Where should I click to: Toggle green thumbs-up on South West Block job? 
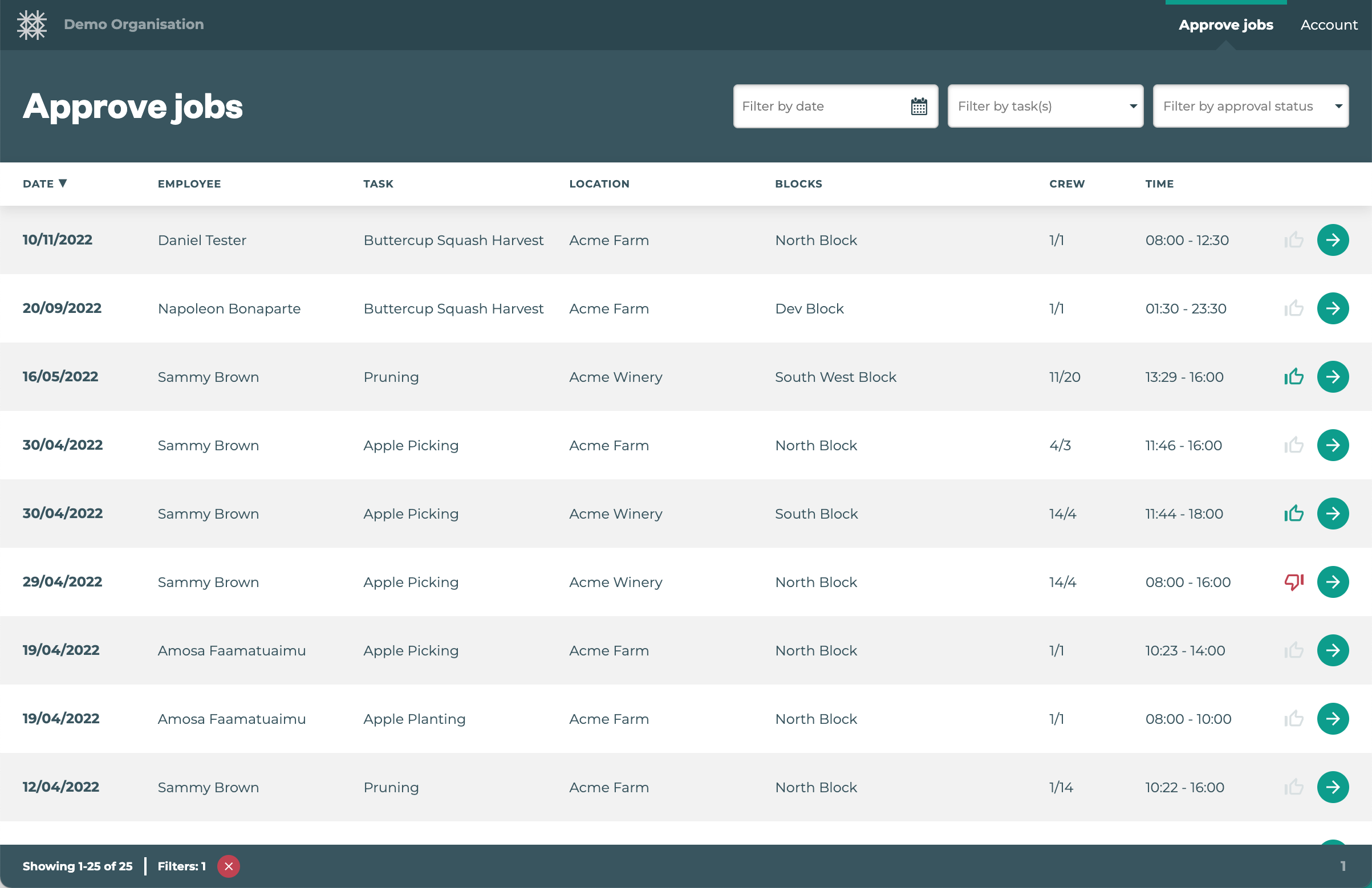pyautogui.click(x=1294, y=377)
